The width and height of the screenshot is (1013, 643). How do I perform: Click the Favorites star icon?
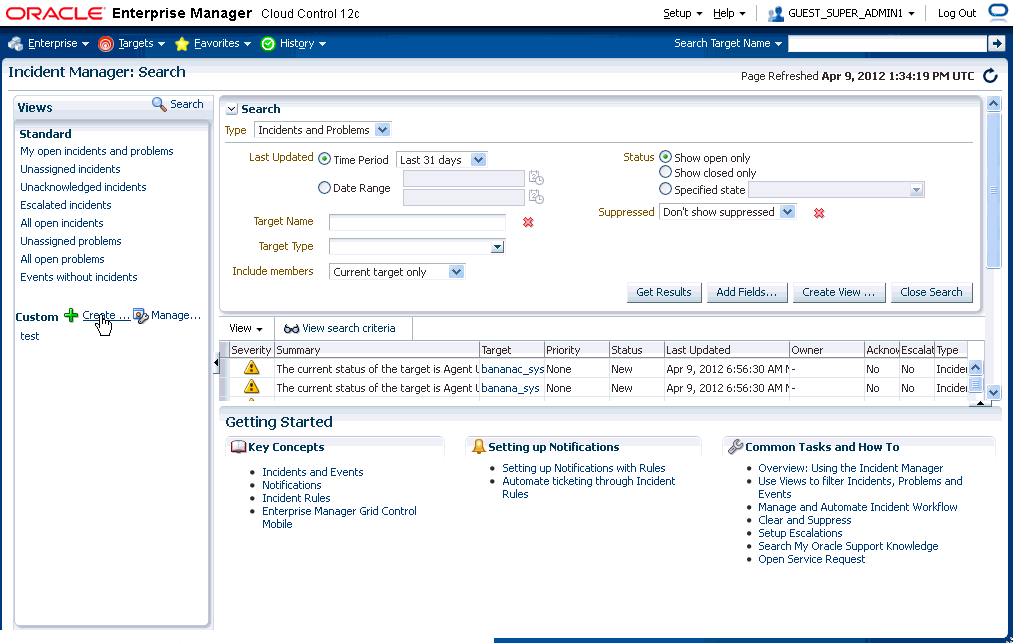182,43
